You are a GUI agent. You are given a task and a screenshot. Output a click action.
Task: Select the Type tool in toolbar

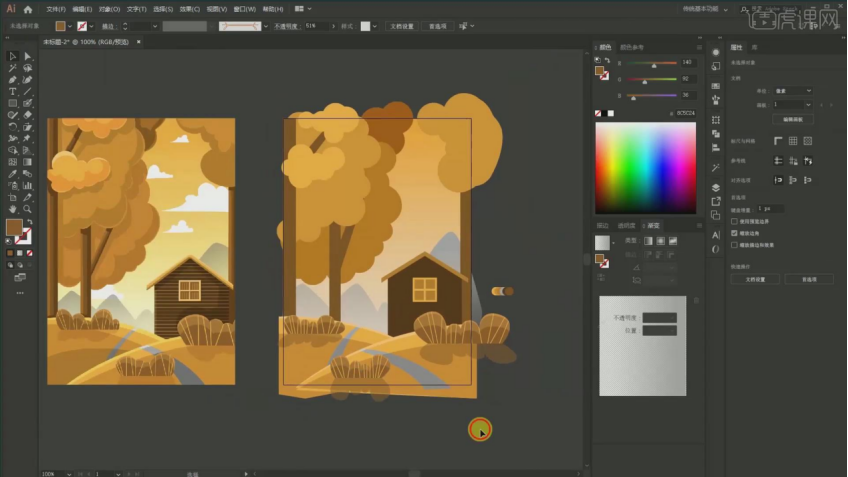12,91
